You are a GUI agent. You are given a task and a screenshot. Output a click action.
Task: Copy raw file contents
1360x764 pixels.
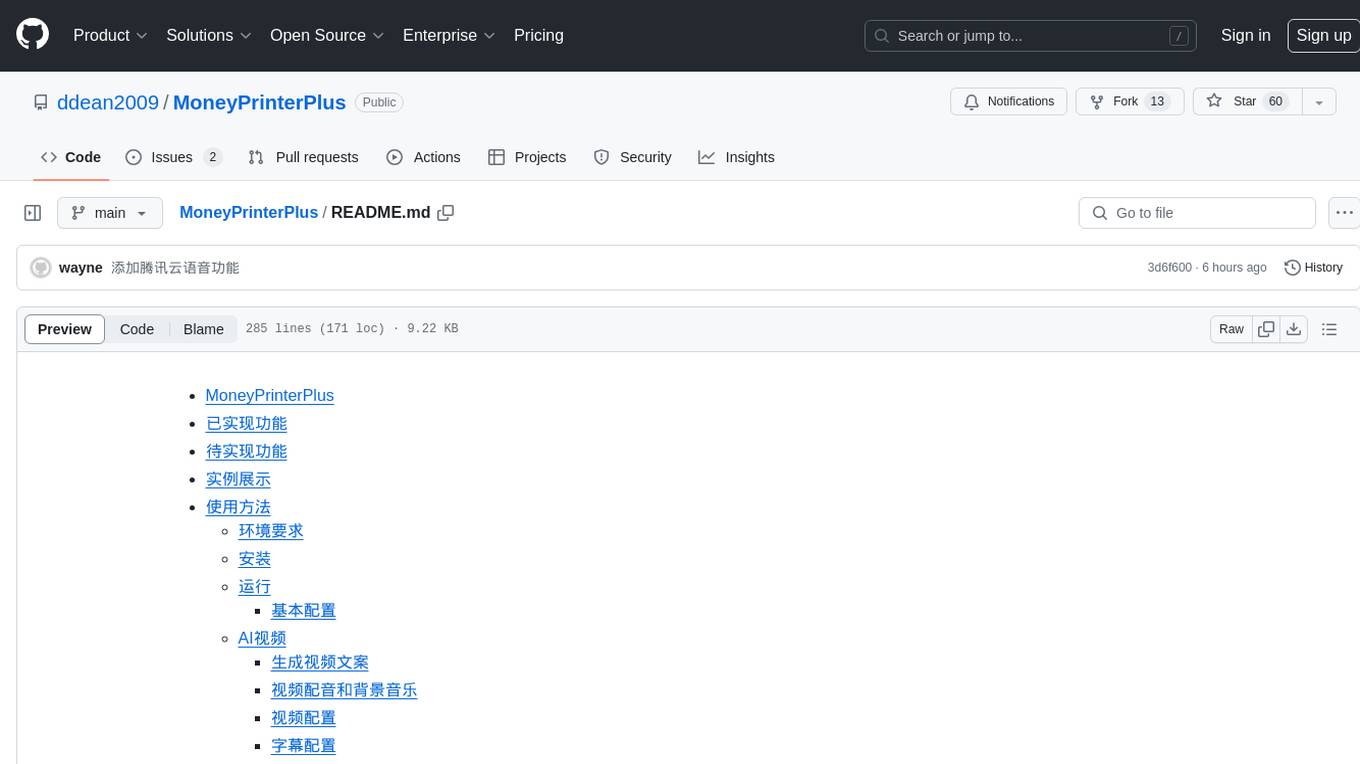coord(1266,329)
